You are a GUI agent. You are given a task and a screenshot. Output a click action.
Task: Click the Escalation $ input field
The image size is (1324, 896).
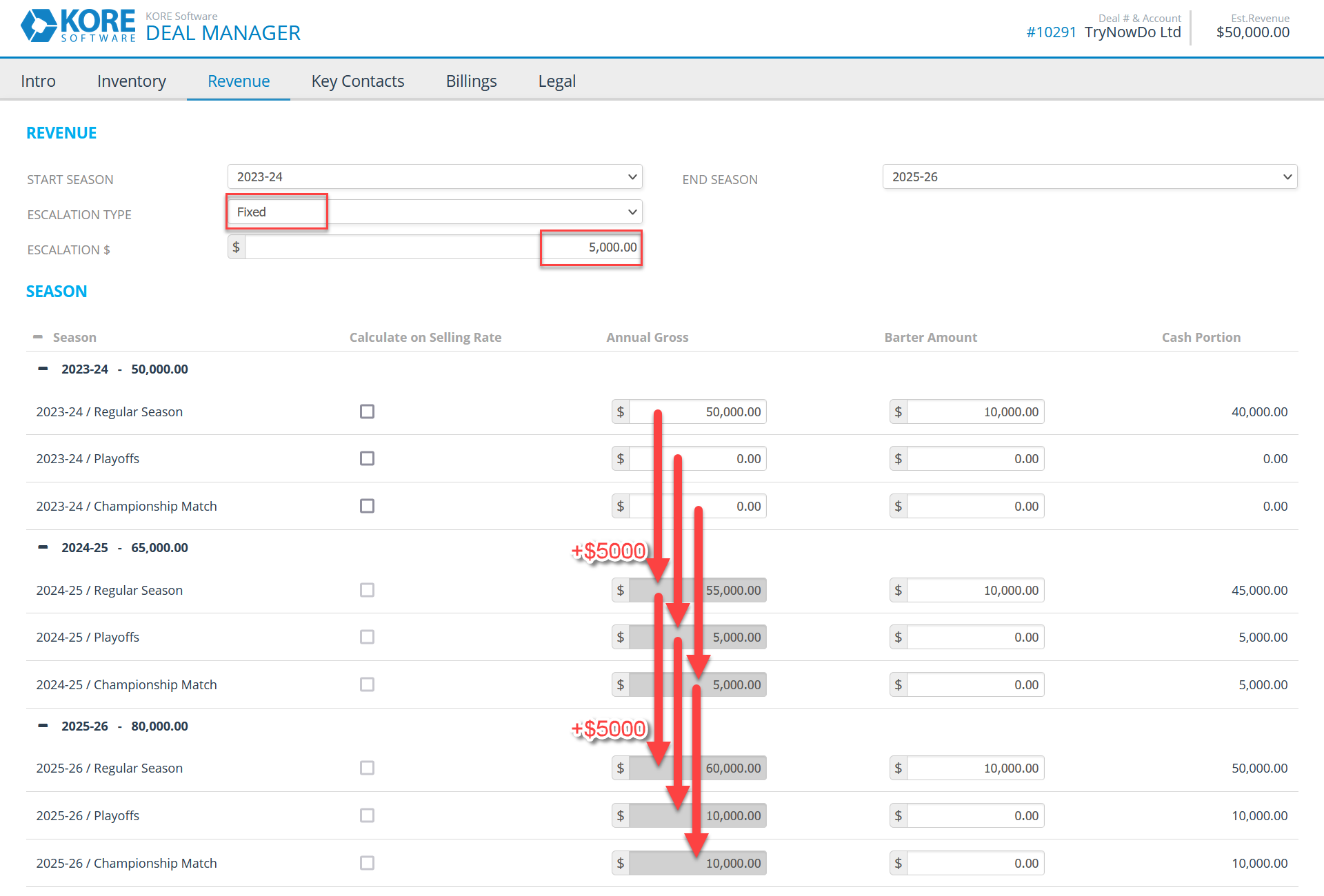[x=443, y=247]
